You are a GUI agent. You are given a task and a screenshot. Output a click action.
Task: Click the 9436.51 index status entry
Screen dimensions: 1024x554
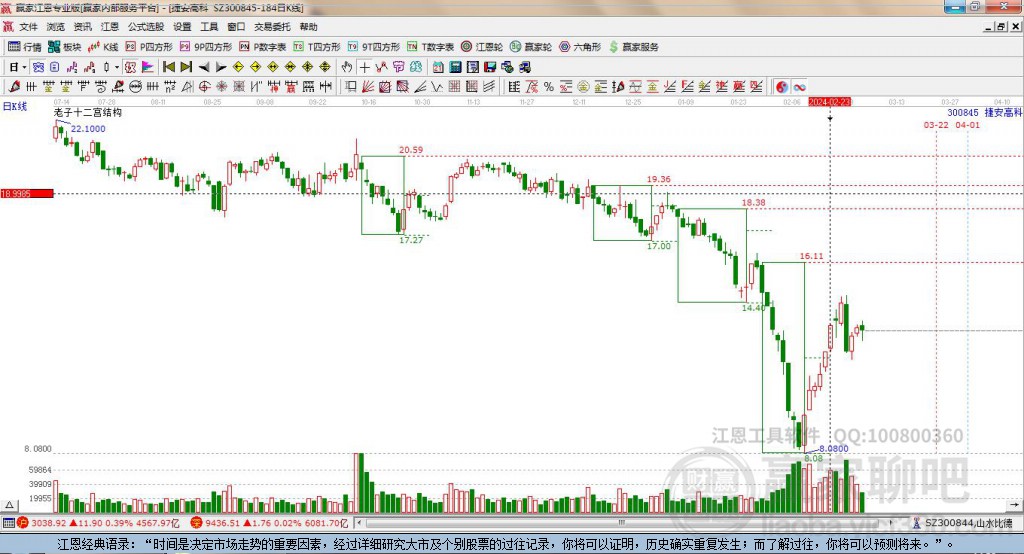tap(271, 523)
